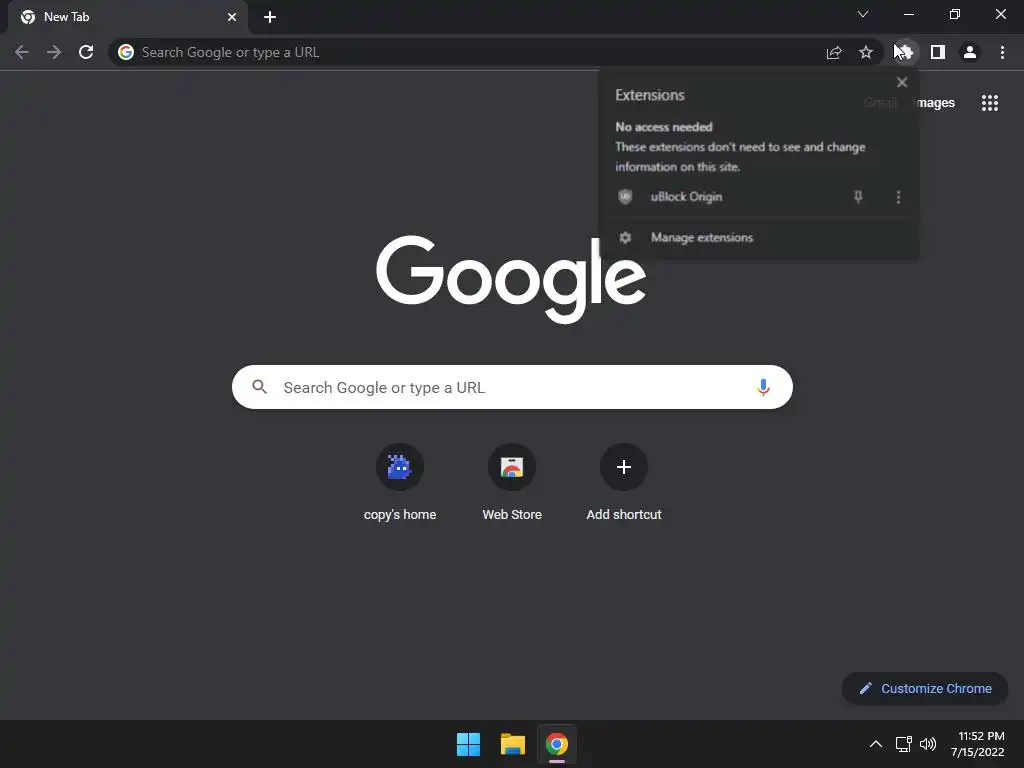Reload the current page
Image resolution: width=1024 pixels, height=768 pixels.
[x=86, y=52]
